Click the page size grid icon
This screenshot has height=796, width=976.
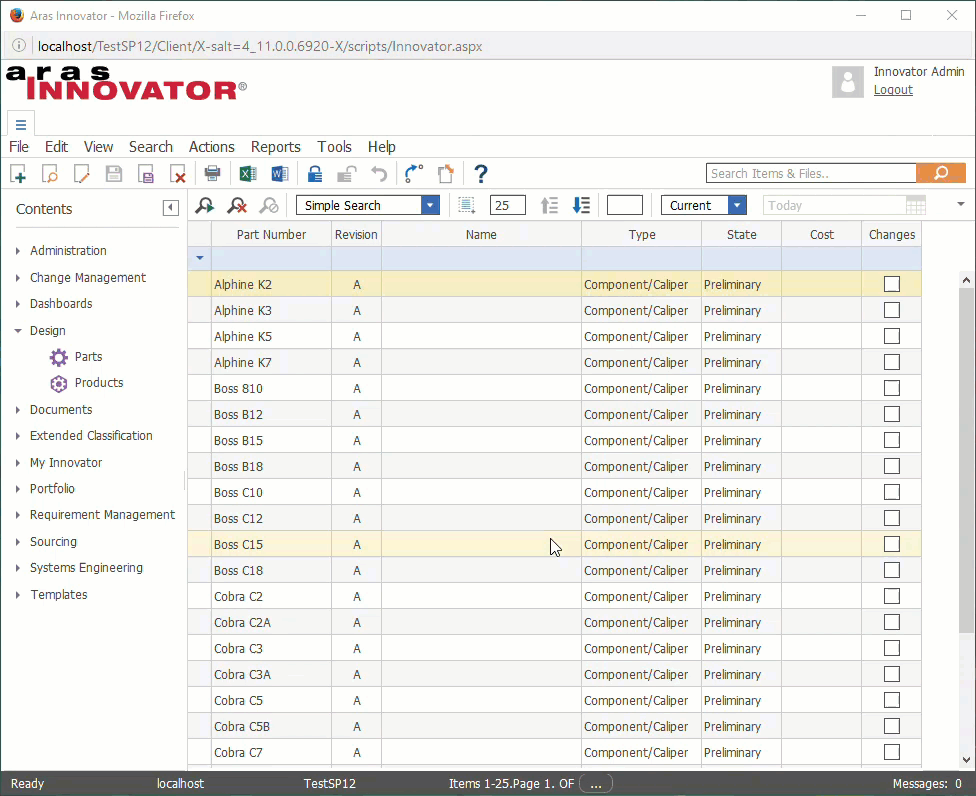click(x=467, y=205)
